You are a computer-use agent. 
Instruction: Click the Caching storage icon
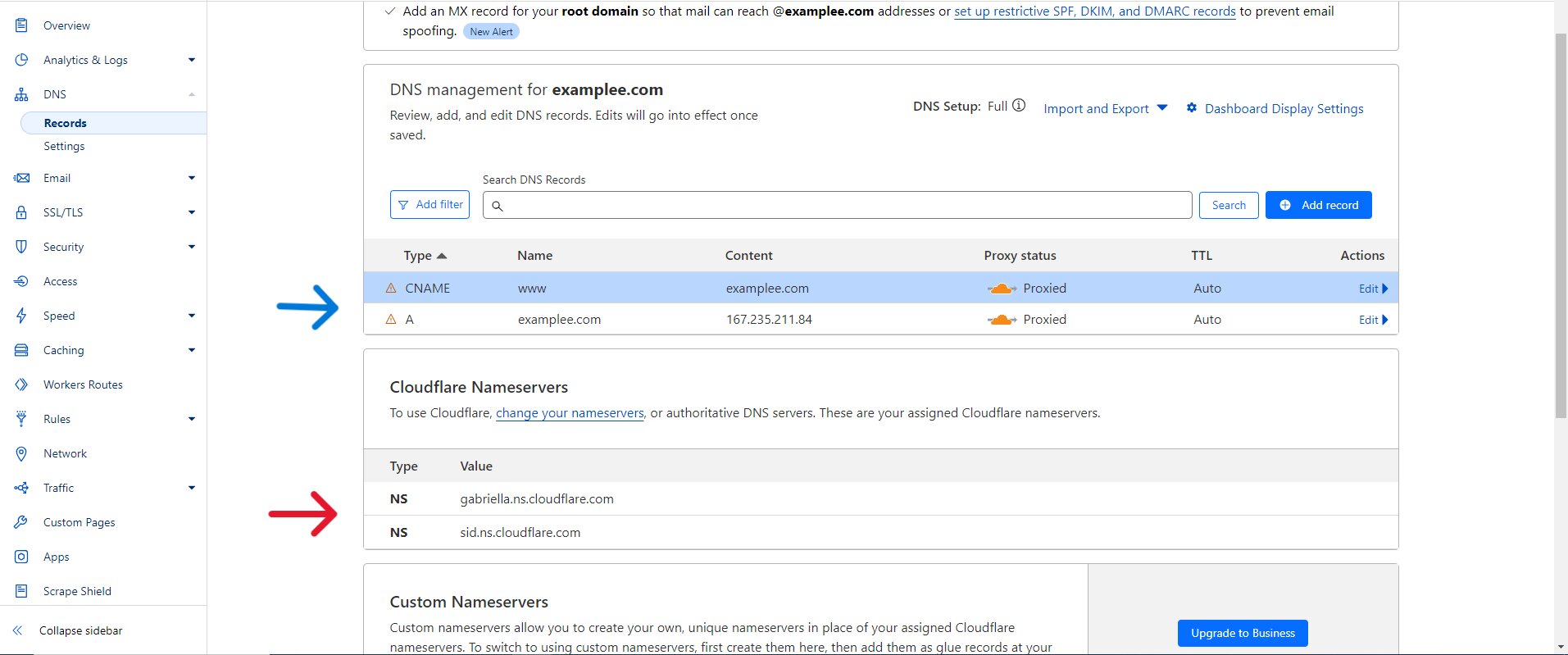click(x=21, y=350)
